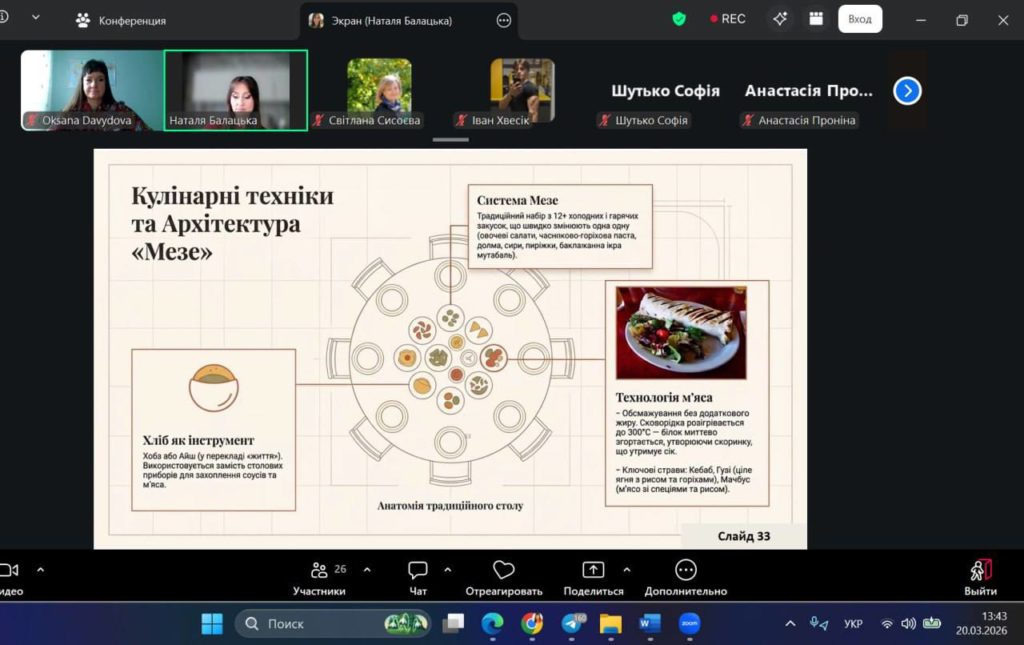Toggle the video camera button
Viewport: 1024px width, 645px height.
click(x=9, y=570)
